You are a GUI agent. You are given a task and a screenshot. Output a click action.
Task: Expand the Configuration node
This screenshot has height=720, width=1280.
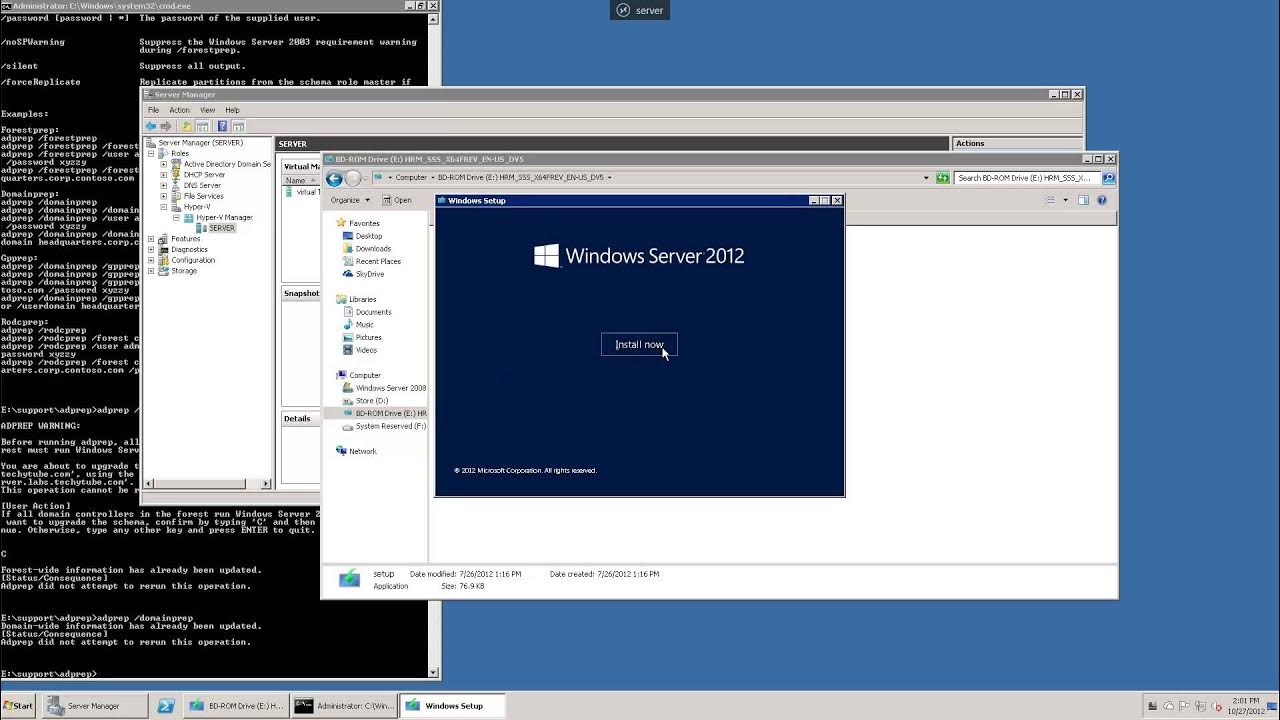coord(152,260)
